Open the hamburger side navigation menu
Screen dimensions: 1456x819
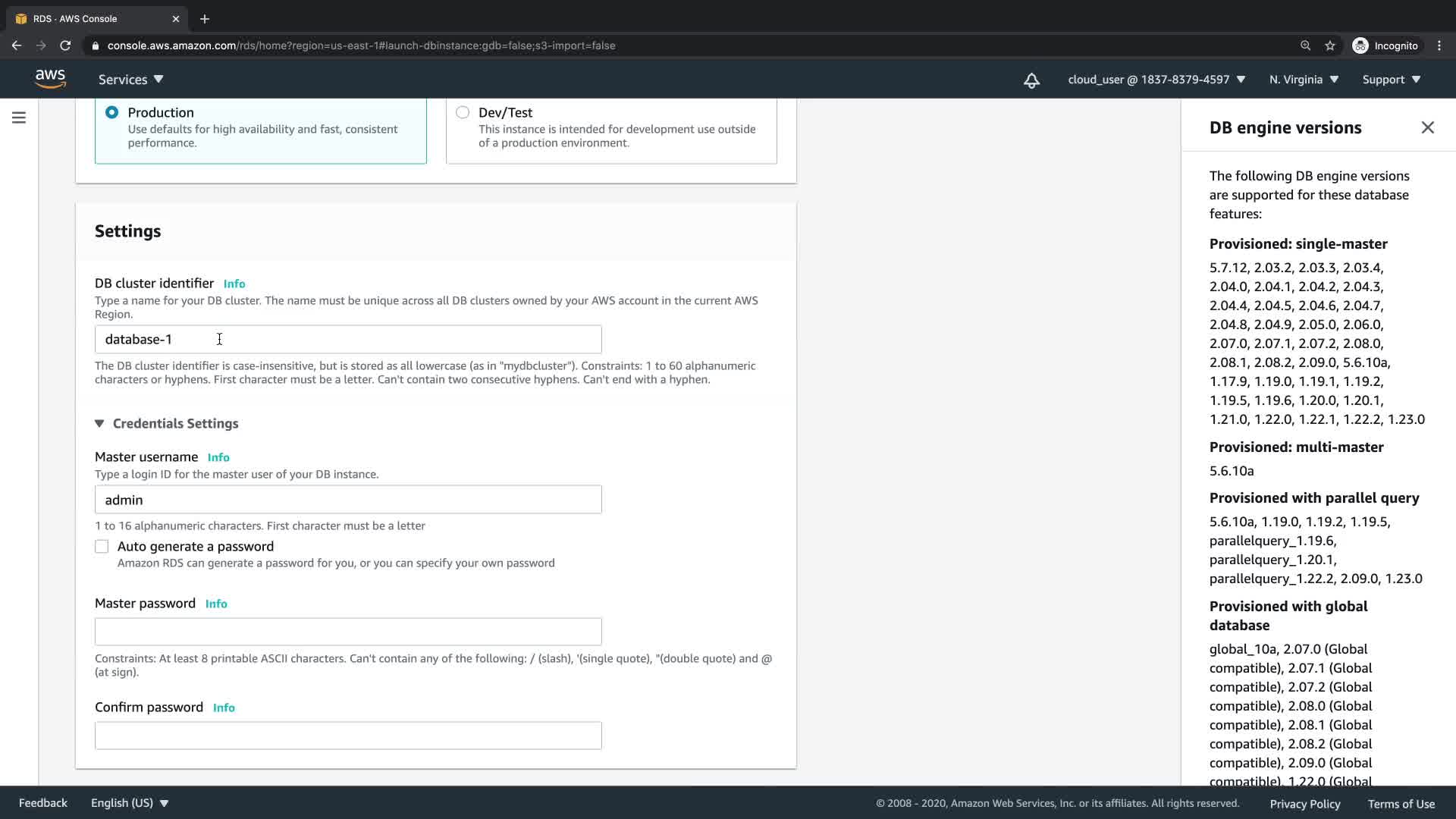coord(19,118)
